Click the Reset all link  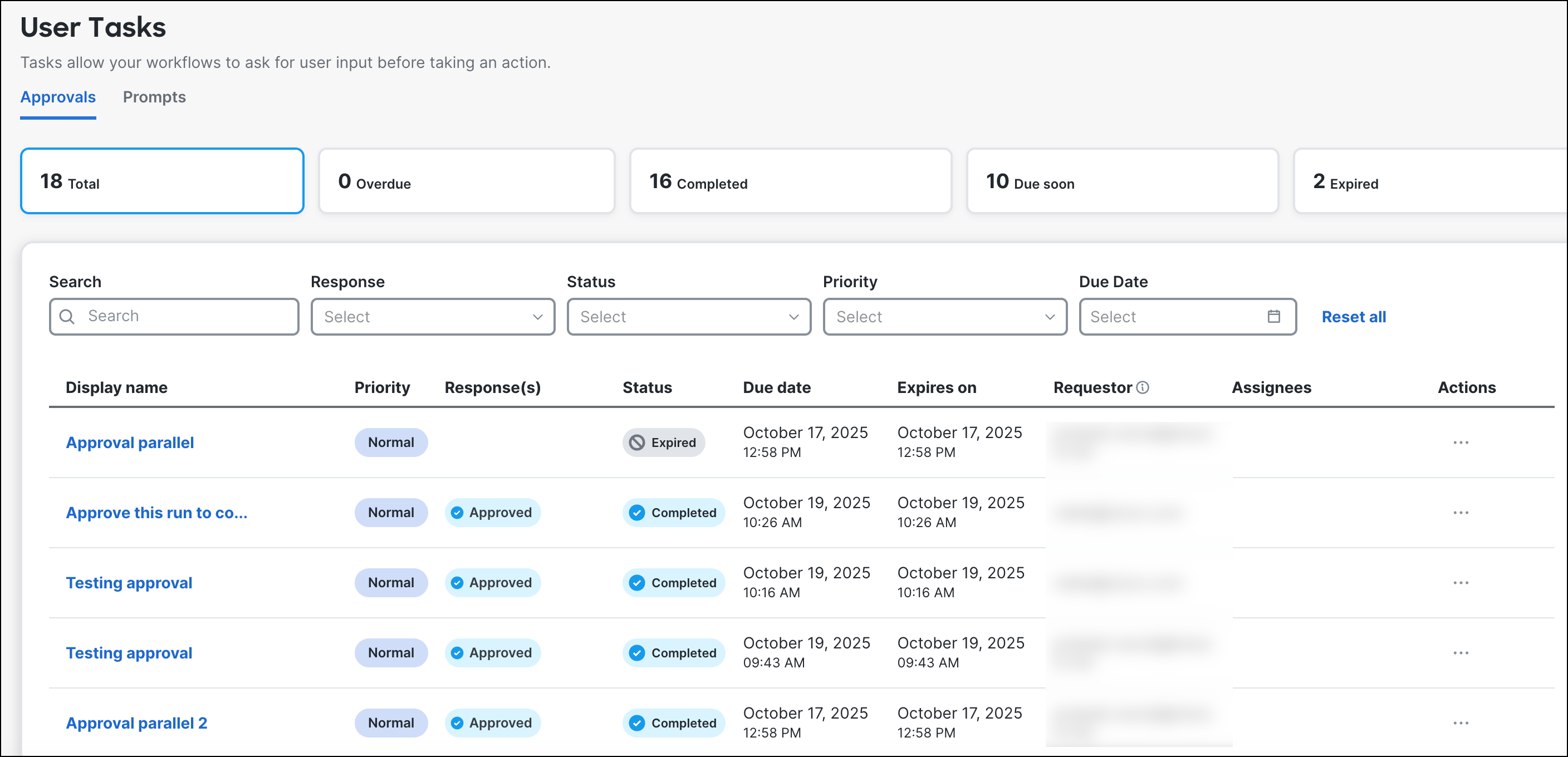(x=1353, y=316)
